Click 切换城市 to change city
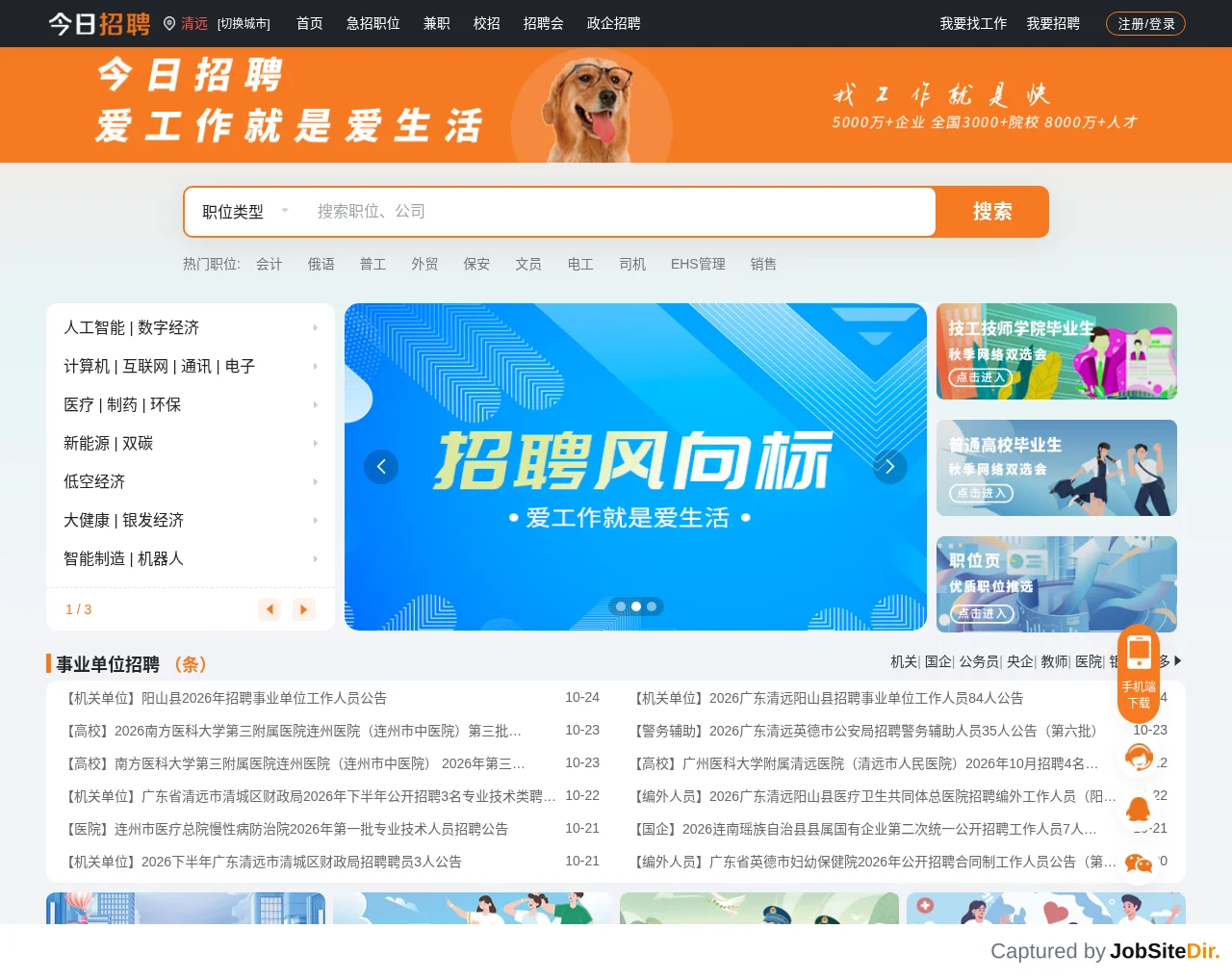Image resolution: width=1232 pixels, height=980 pixels. (x=244, y=24)
